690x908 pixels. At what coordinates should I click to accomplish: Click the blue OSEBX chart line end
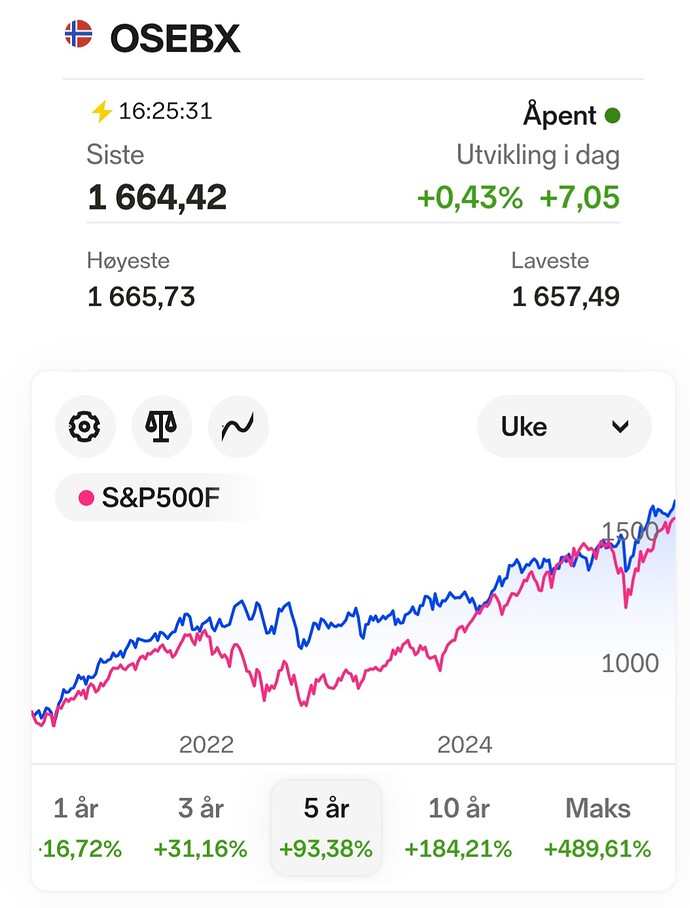click(x=673, y=503)
